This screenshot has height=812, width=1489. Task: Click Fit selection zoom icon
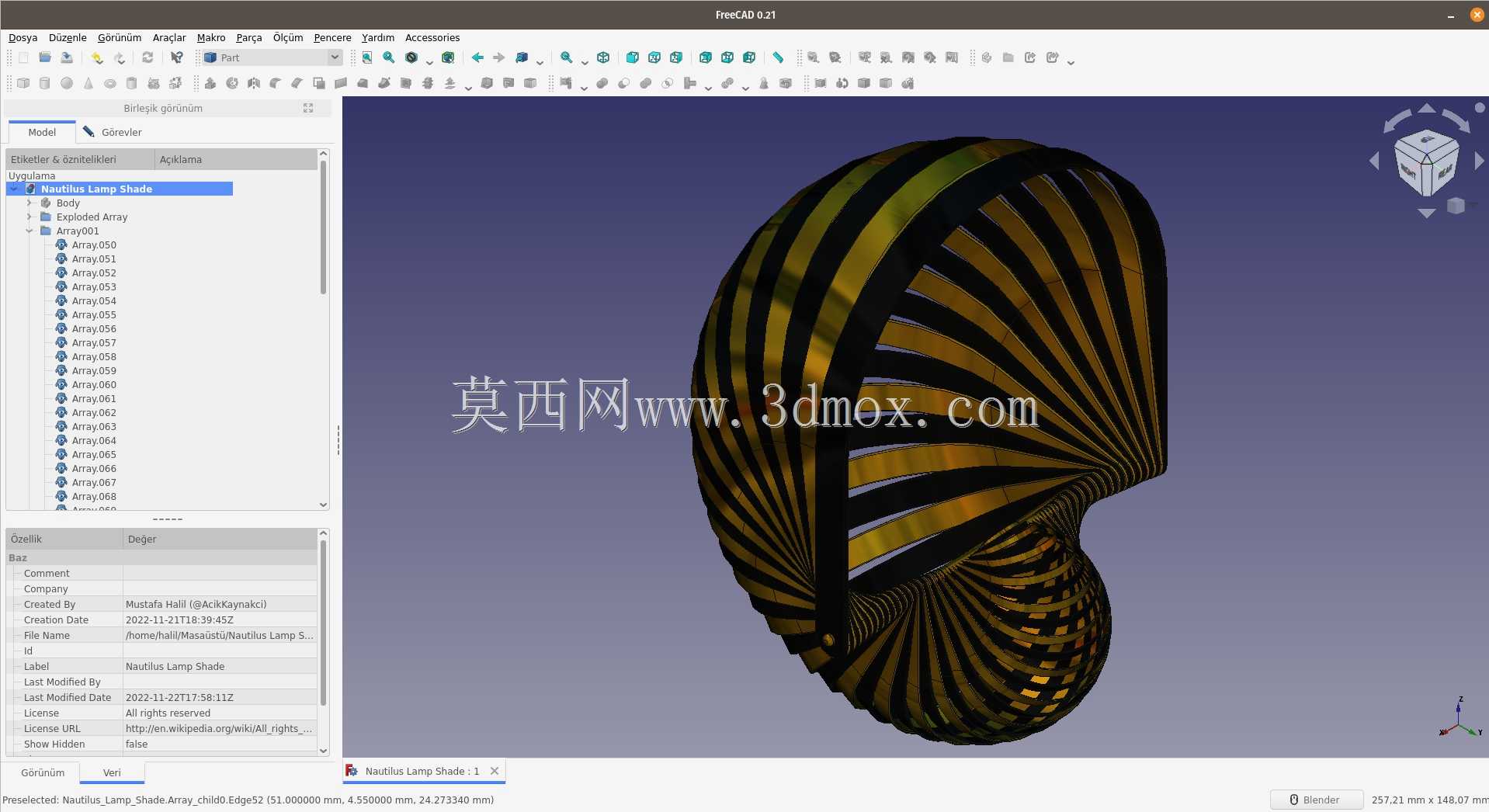click(389, 57)
